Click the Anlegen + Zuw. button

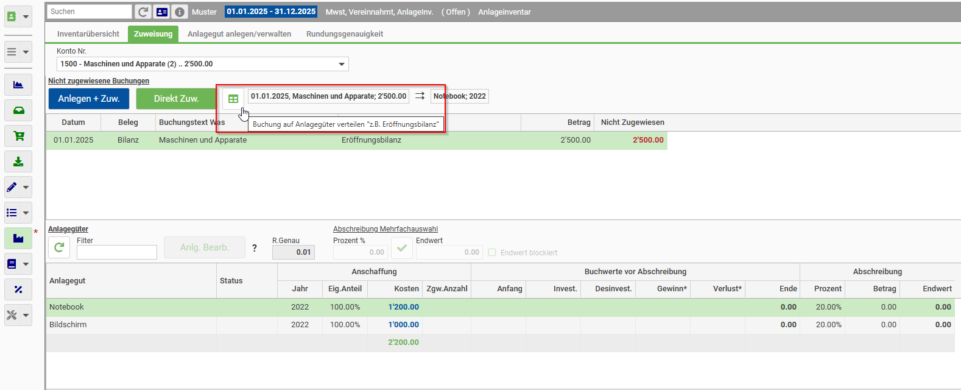coord(89,98)
